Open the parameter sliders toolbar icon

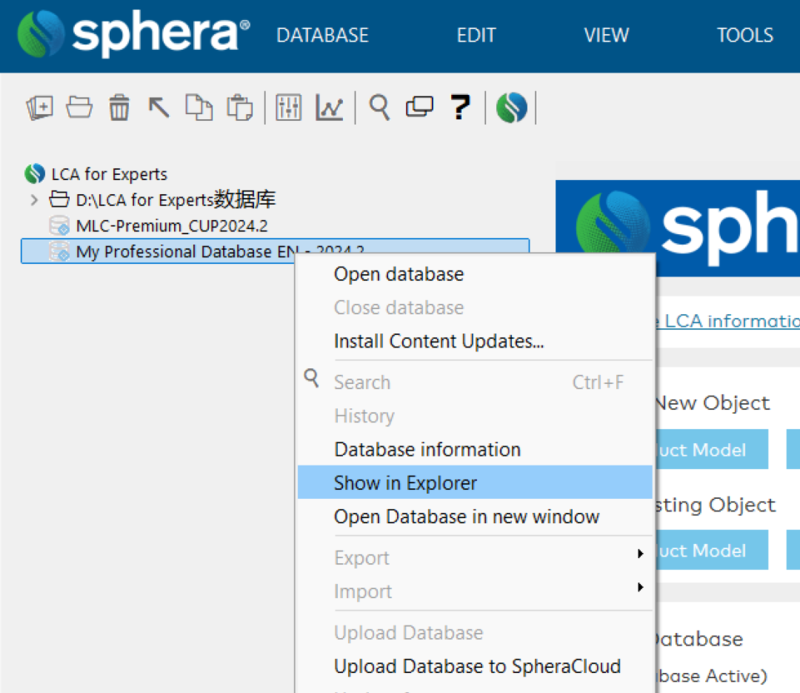(288, 107)
